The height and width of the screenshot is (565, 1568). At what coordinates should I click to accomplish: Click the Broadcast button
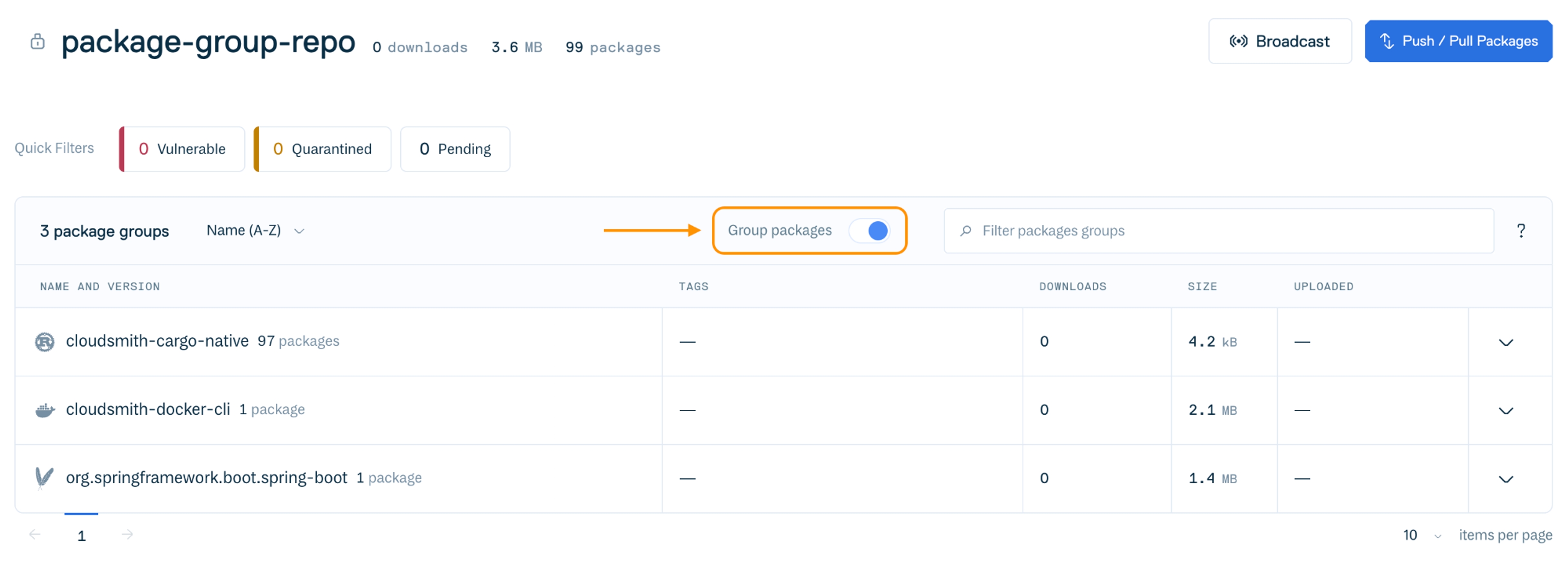(1279, 41)
